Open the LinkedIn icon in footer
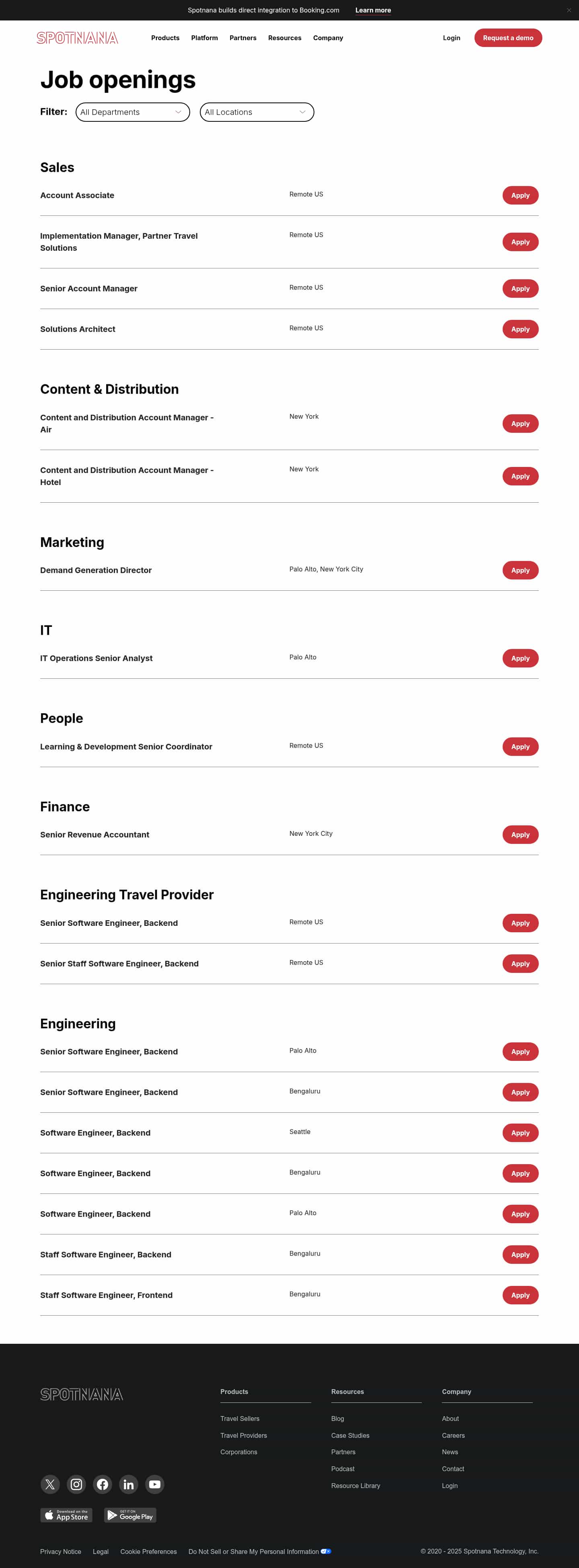This screenshot has height=1568, width=579. (128, 1484)
